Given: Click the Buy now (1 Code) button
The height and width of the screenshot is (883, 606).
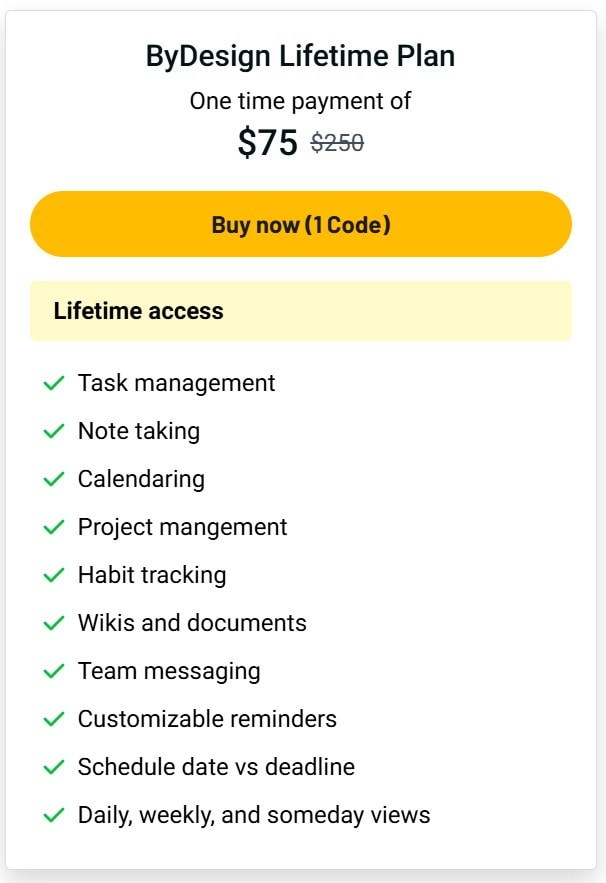Looking at the screenshot, I should coord(301,224).
